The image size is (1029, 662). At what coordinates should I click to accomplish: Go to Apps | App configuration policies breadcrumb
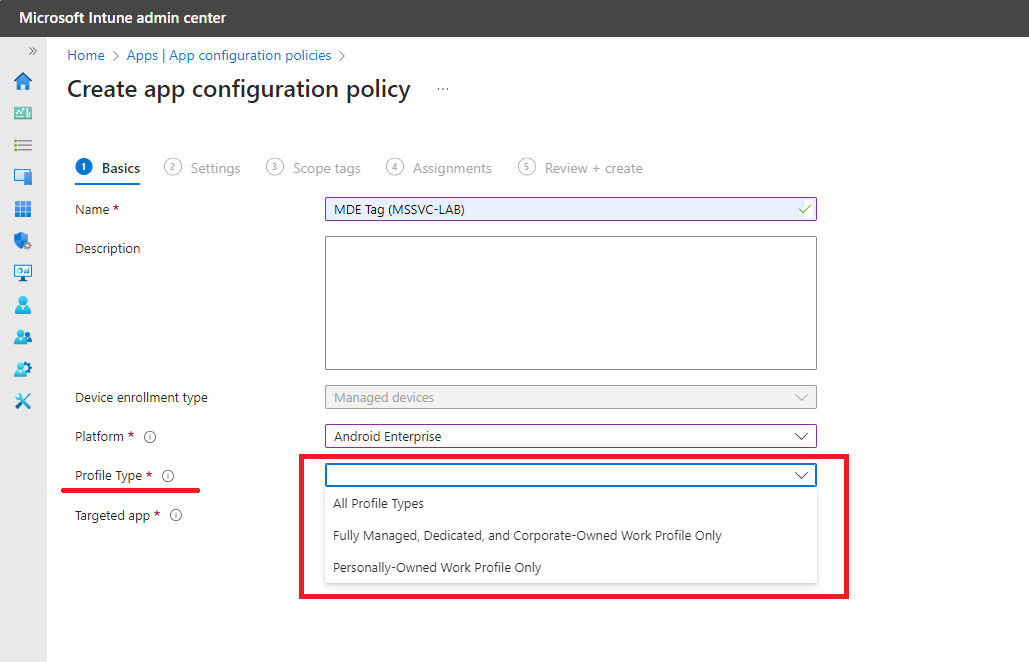pyautogui.click(x=229, y=56)
